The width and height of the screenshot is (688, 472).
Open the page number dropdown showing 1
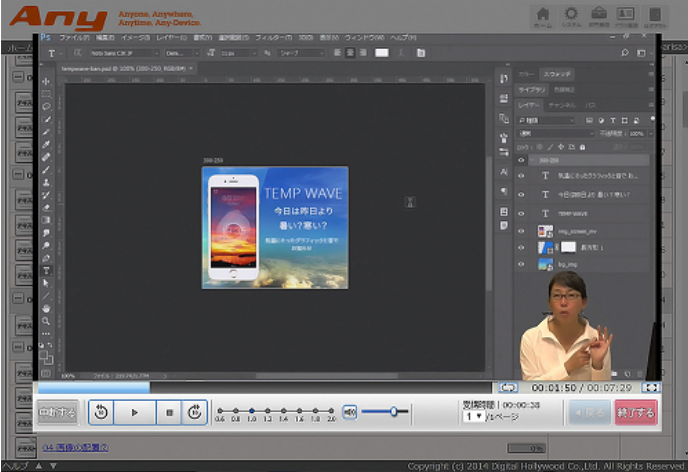coord(473,416)
